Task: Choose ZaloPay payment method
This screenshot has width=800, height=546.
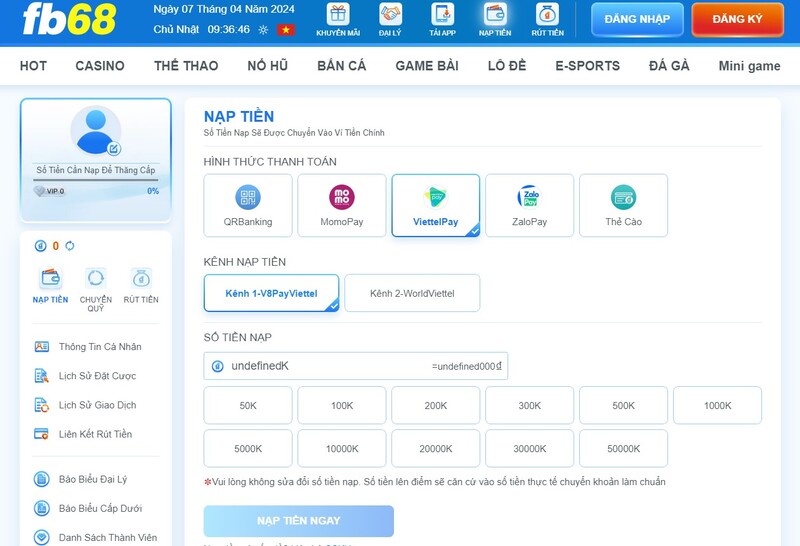Action: [530, 206]
